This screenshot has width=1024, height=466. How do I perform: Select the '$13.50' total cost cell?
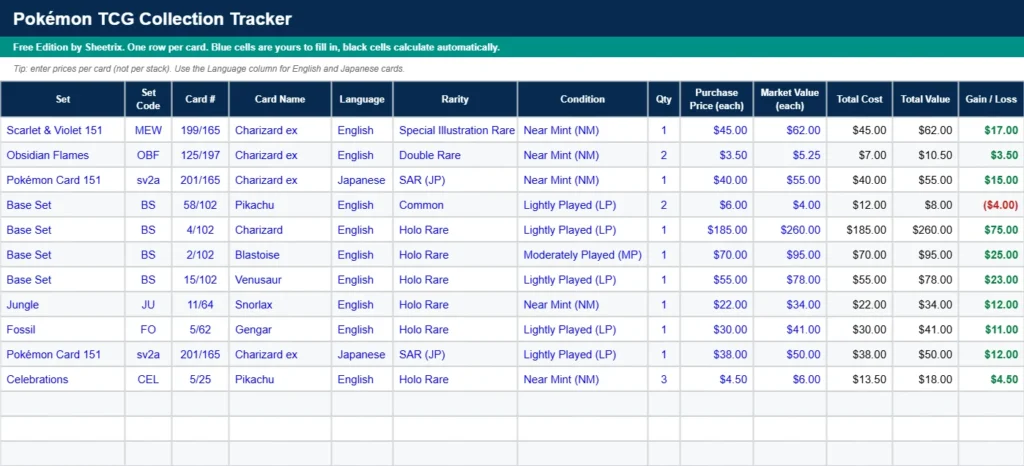(x=859, y=379)
